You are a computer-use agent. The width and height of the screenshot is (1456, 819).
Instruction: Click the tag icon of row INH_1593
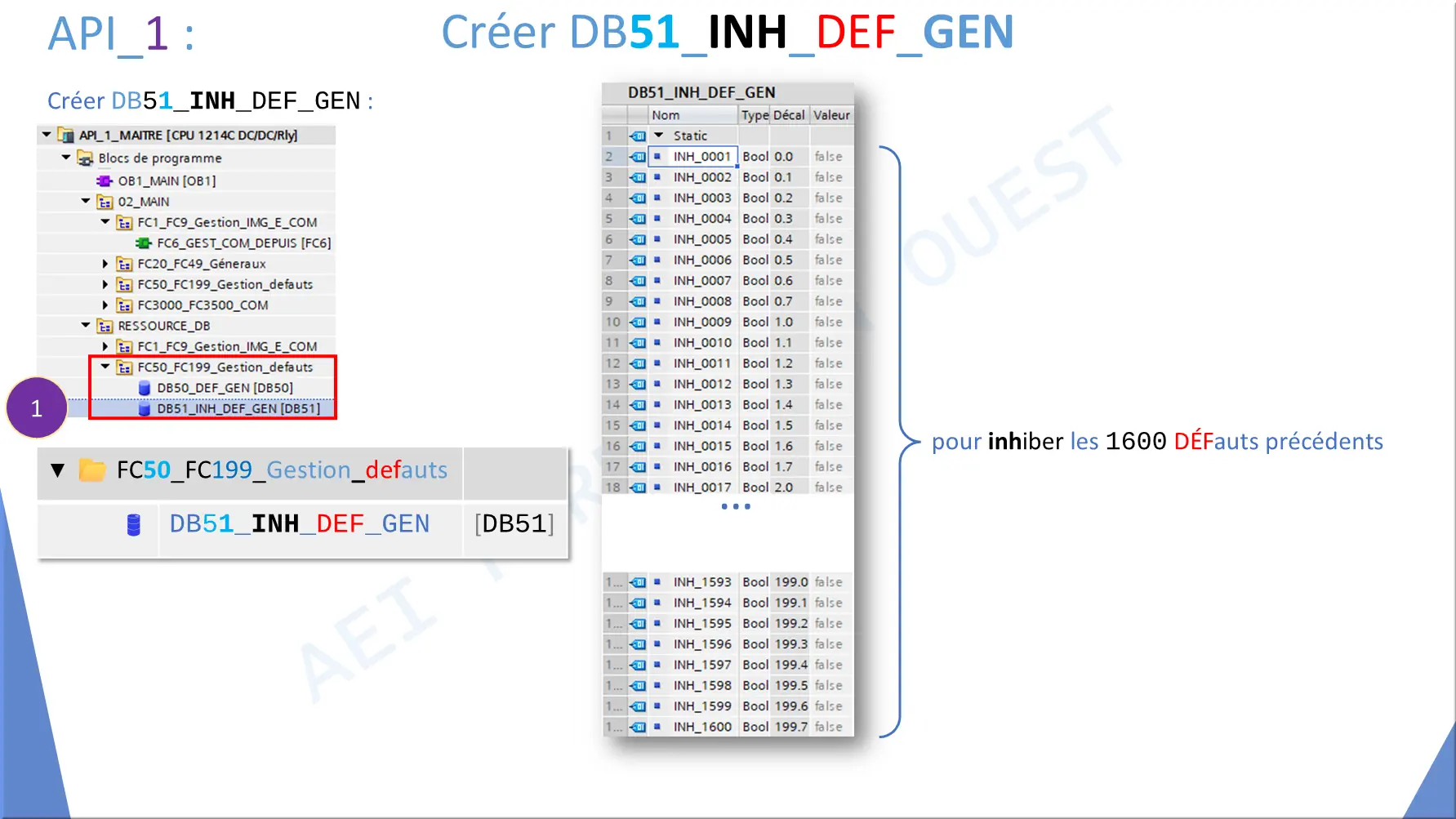[638, 582]
